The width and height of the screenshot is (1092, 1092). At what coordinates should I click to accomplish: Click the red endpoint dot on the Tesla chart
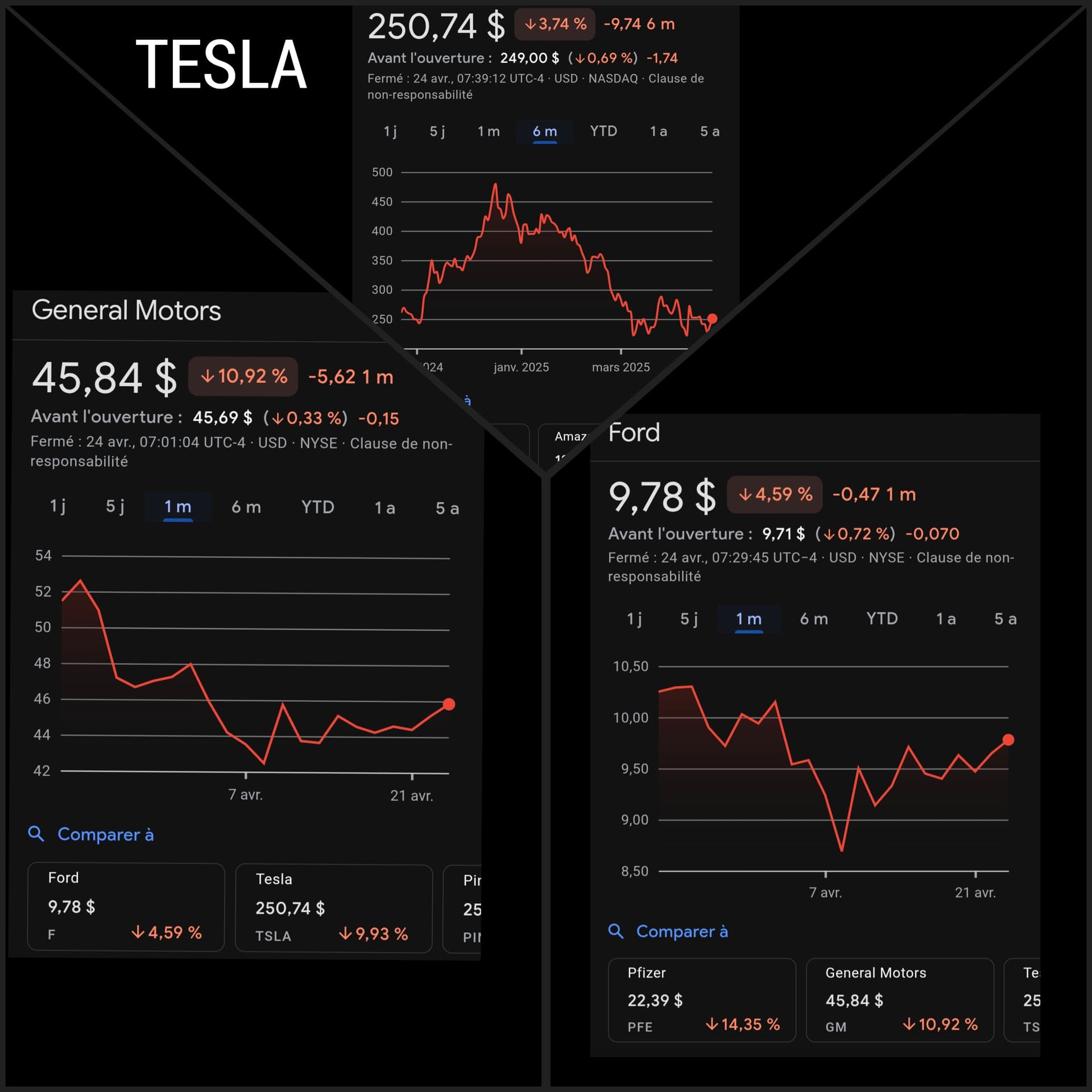(x=712, y=318)
